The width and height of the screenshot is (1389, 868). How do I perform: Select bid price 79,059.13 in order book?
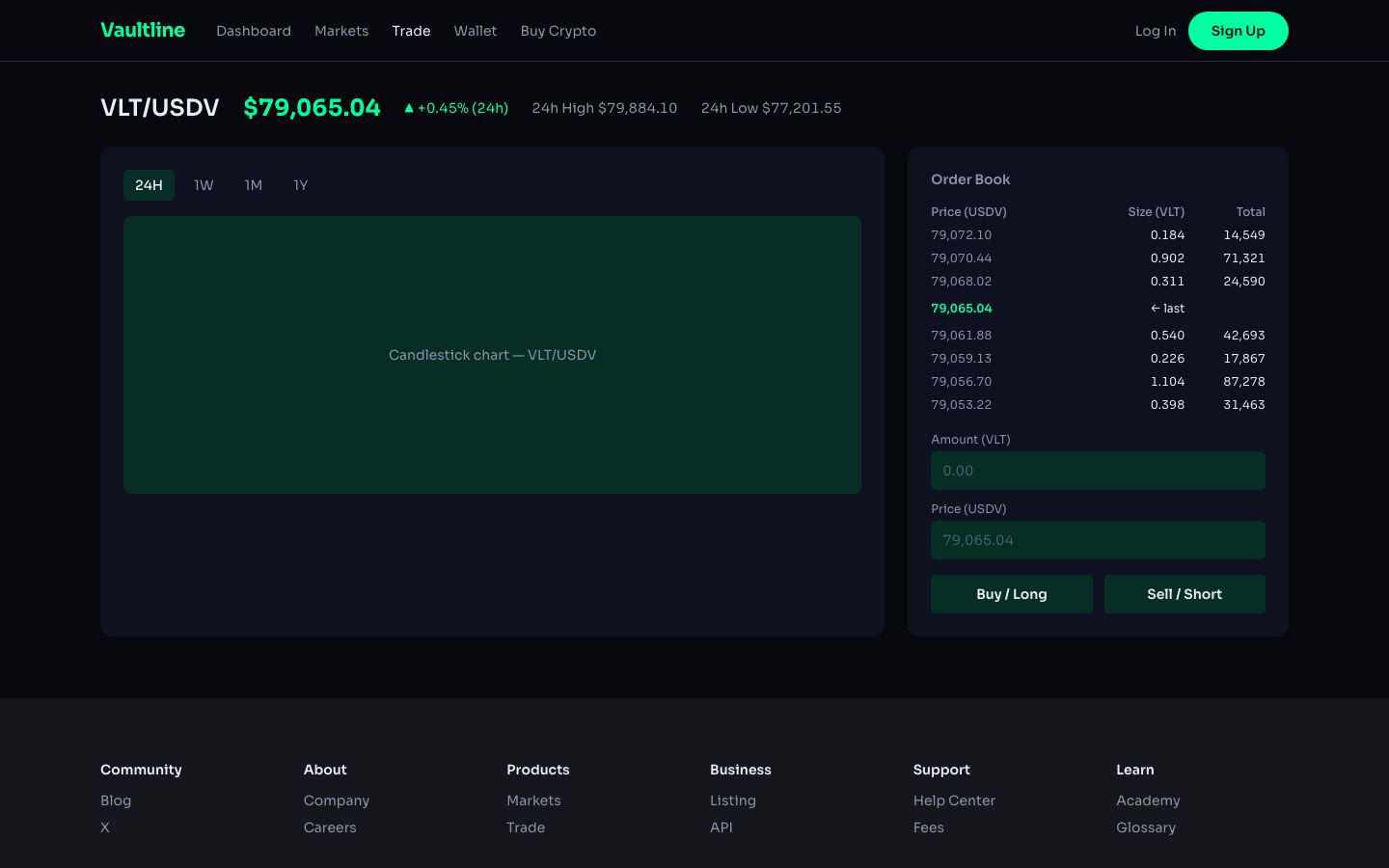(x=961, y=359)
